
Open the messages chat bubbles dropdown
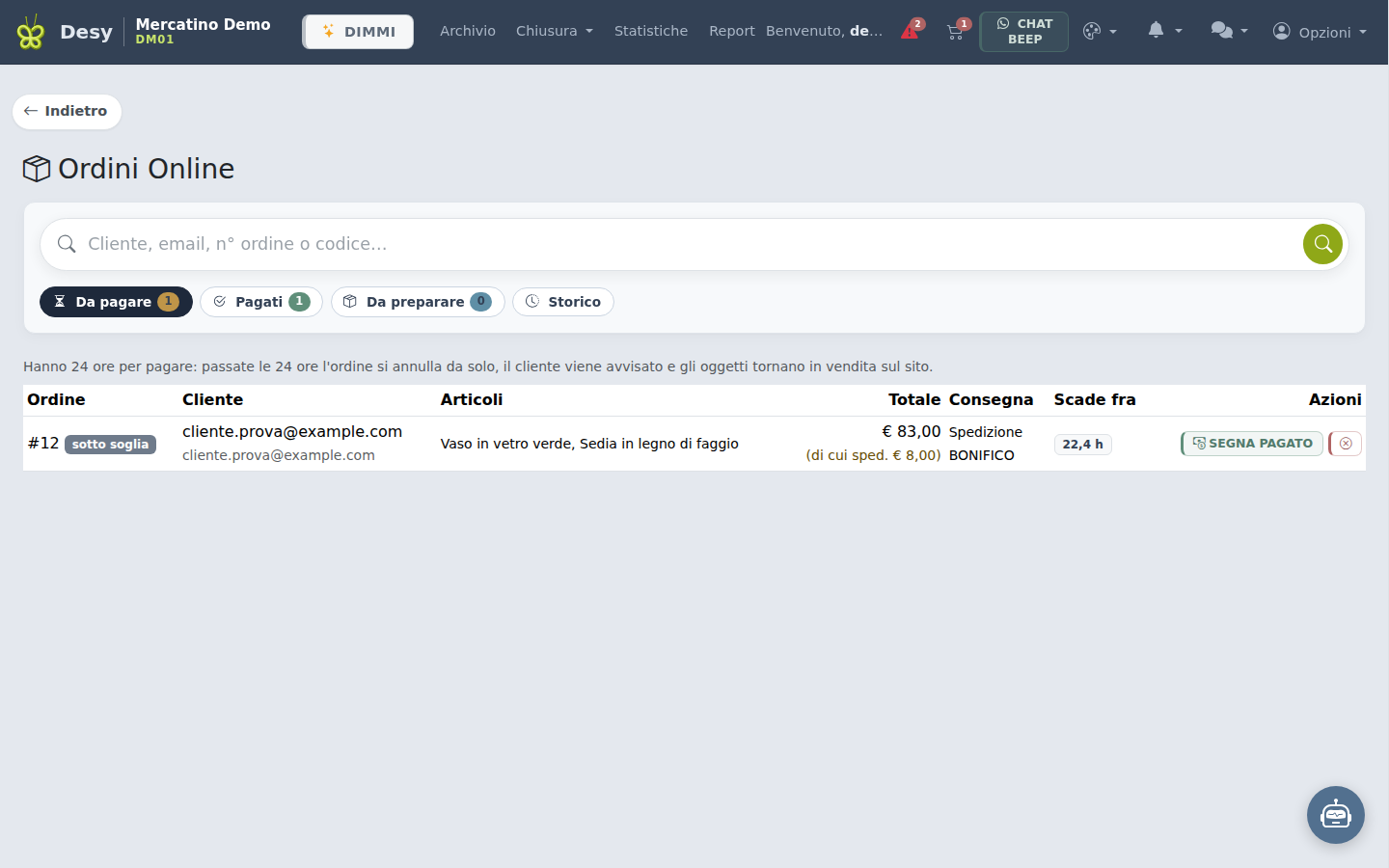pos(1230,31)
